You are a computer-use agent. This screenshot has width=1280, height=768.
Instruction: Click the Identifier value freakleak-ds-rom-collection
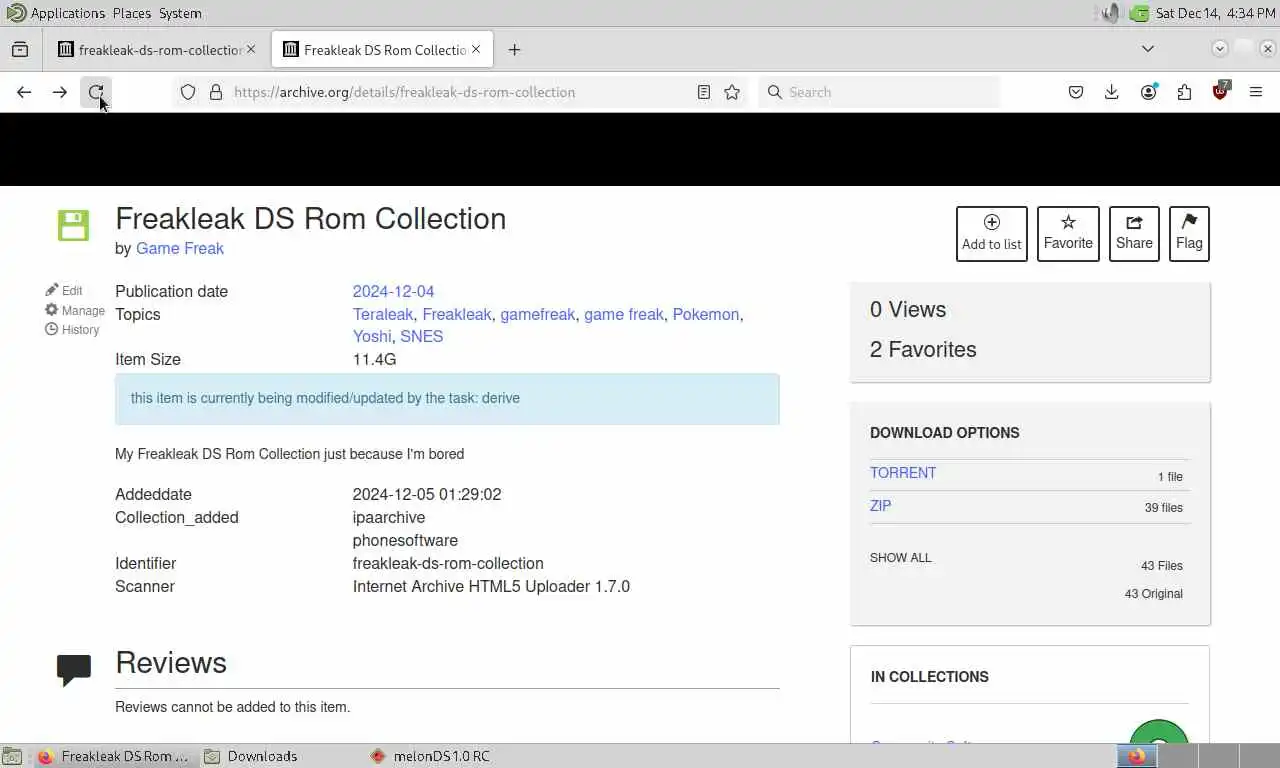tap(448, 563)
